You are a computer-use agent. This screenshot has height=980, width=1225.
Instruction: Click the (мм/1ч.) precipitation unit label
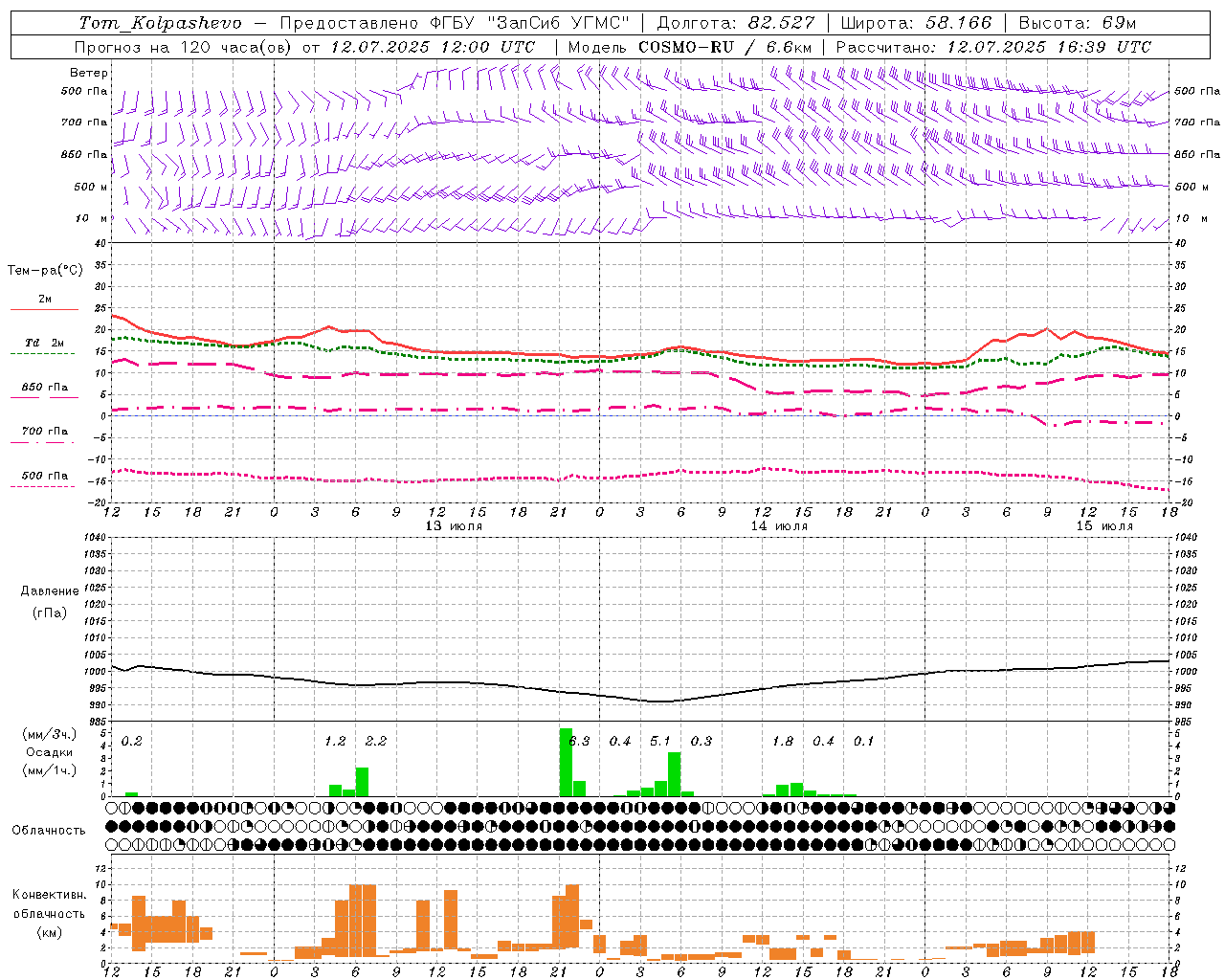49,769
